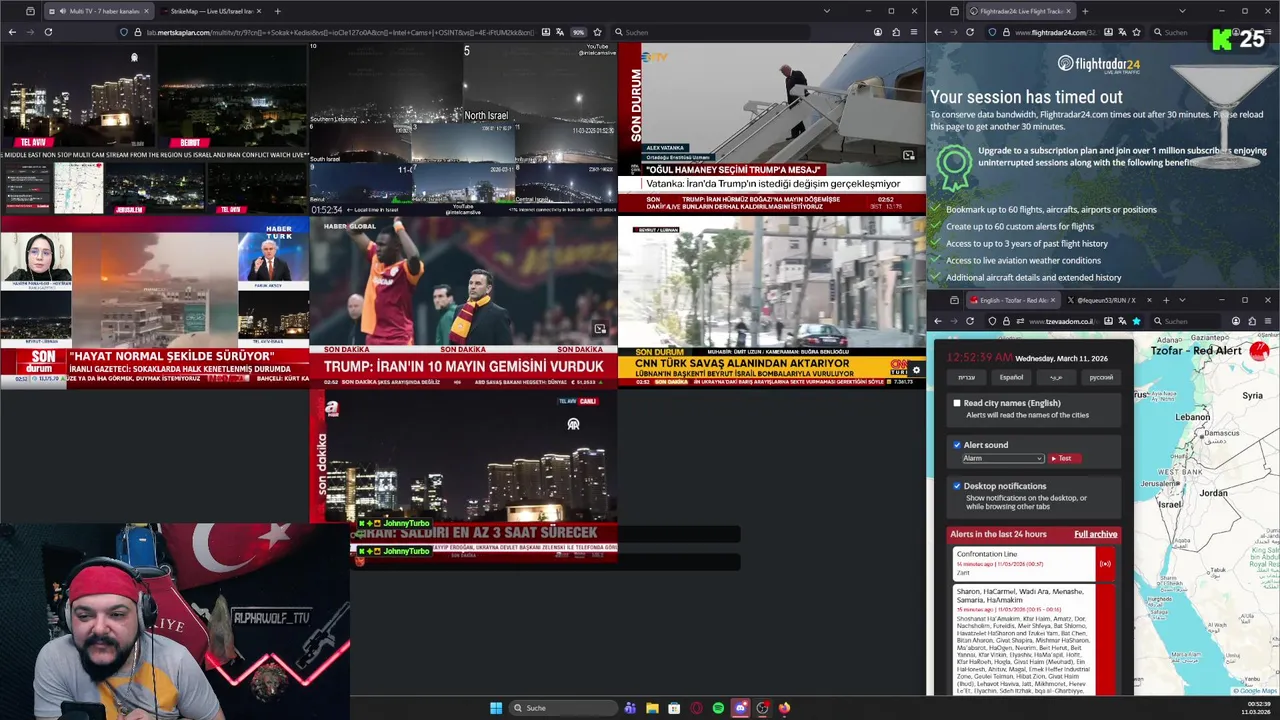Viewport: 1280px width, 720px height.
Task: Click the Windows taskbar Suche box
Action: pos(562,708)
